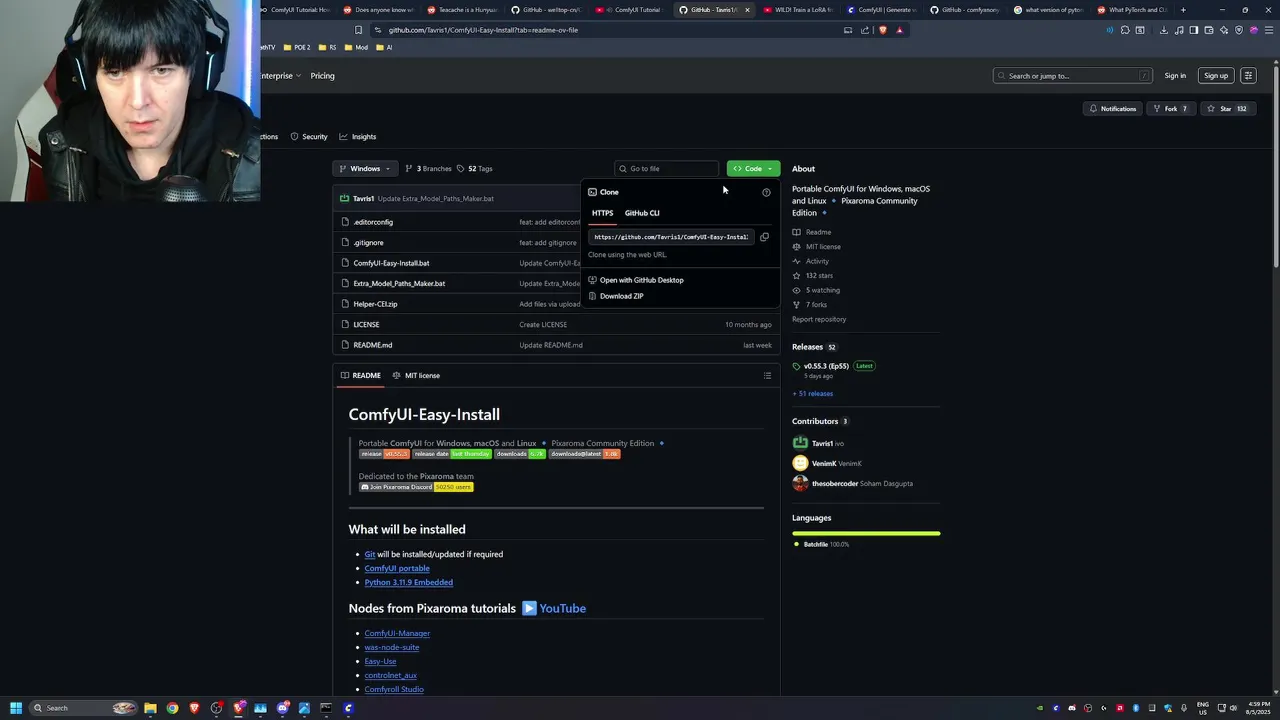Click the Windows Start button
1280x720 pixels.
16,708
